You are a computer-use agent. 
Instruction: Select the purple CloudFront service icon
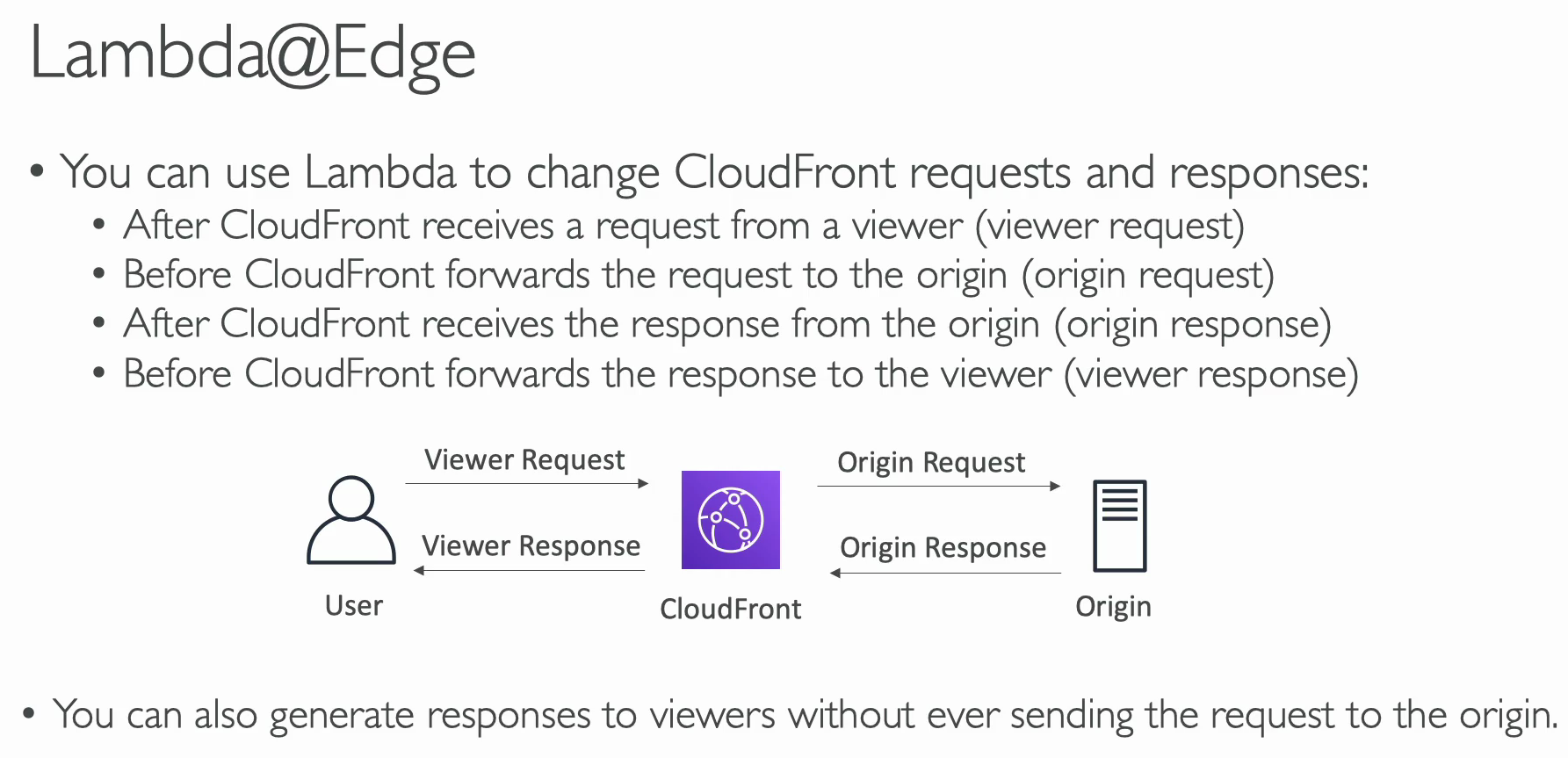click(731, 520)
